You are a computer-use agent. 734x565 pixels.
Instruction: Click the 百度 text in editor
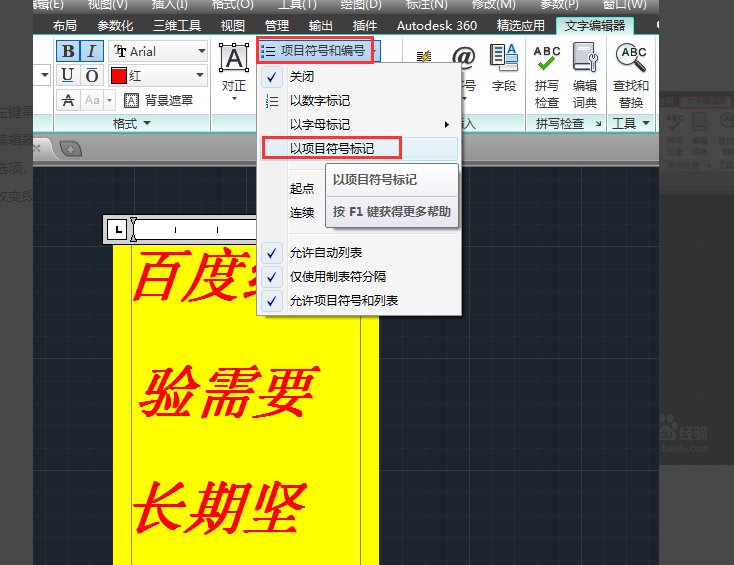193,276
